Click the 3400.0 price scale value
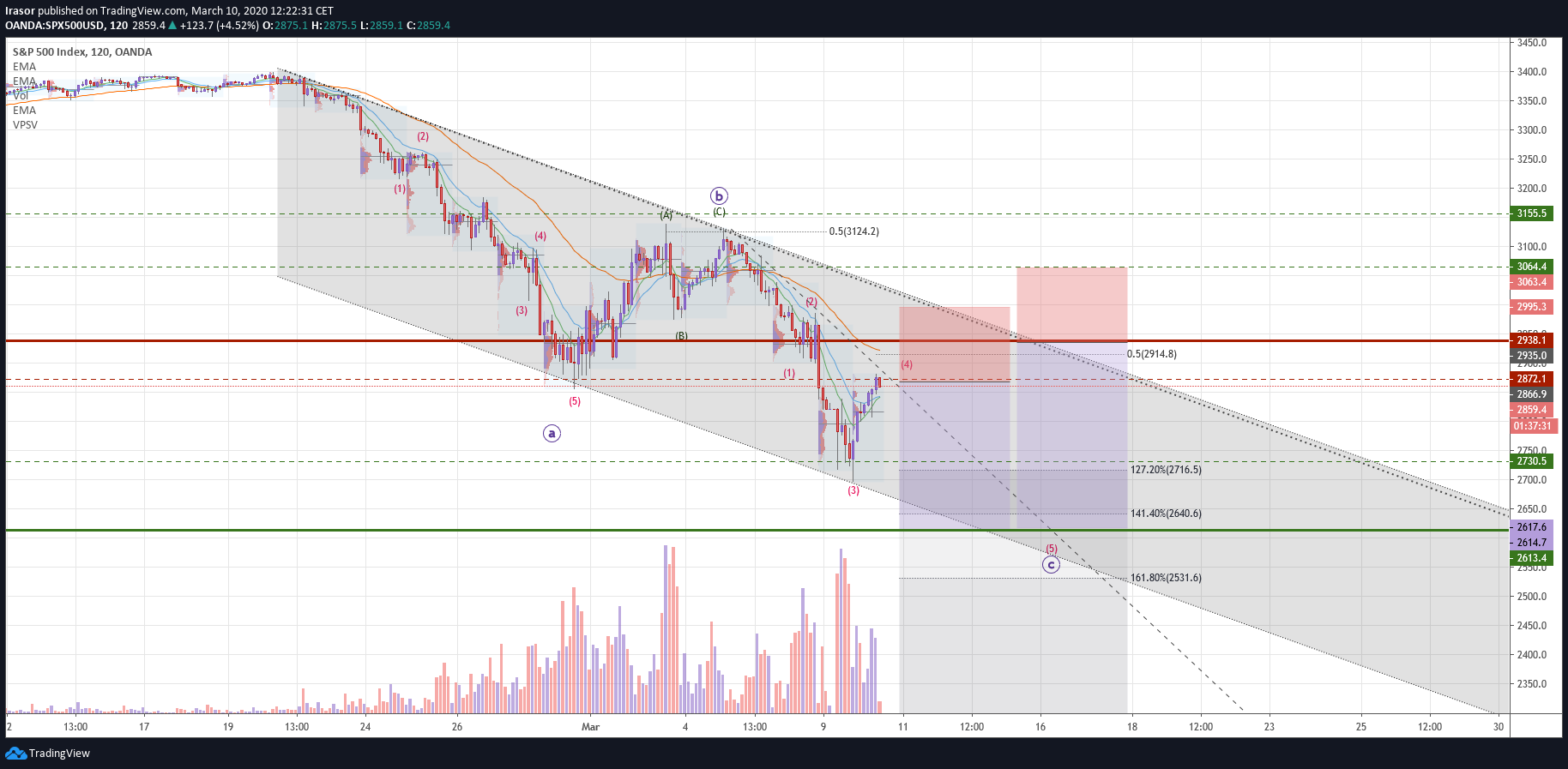Image resolution: width=1568 pixels, height=769 pixels. [1532, 72]
